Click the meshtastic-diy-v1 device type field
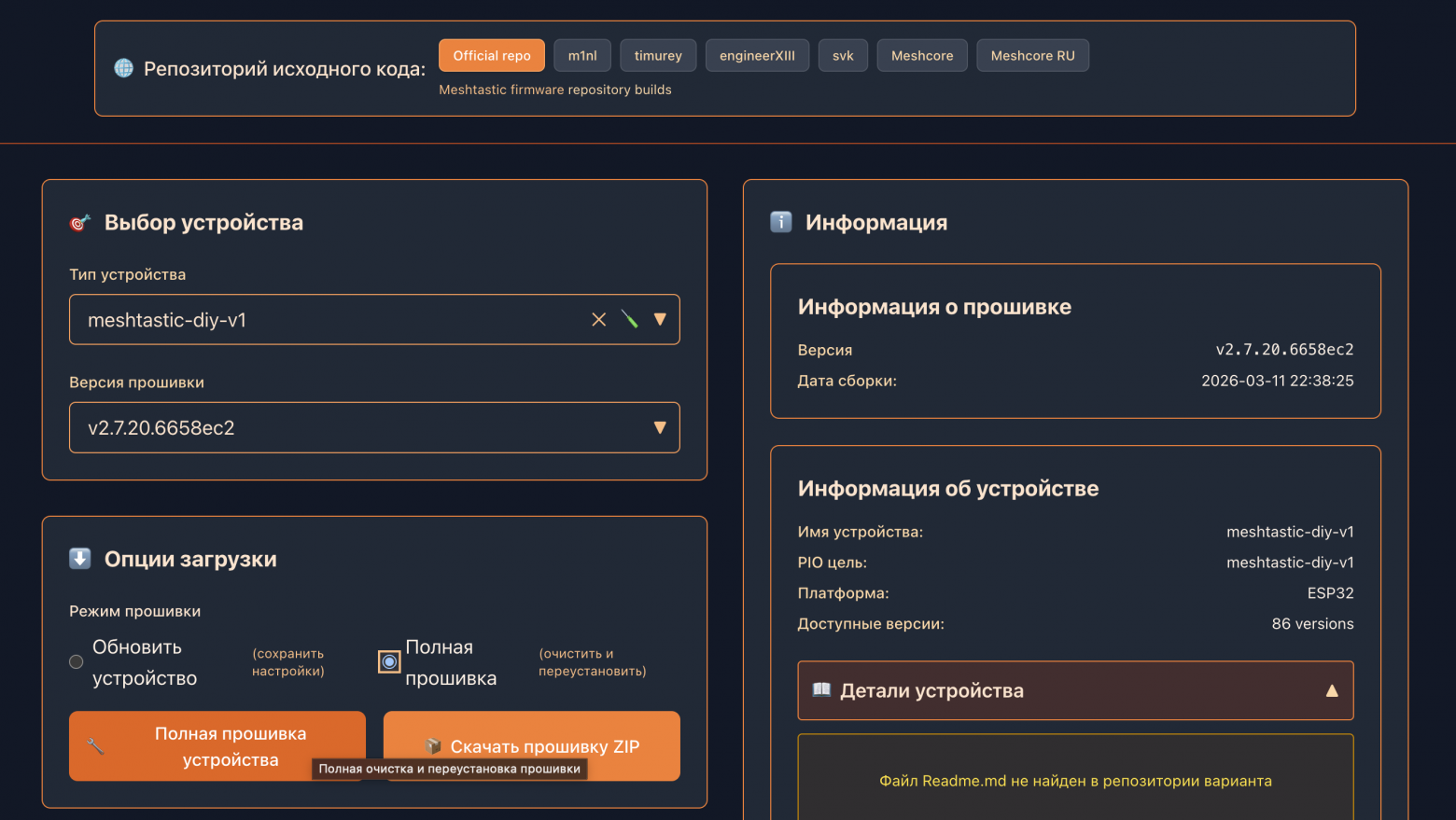The image size is (1456, 820). point(374,320)
